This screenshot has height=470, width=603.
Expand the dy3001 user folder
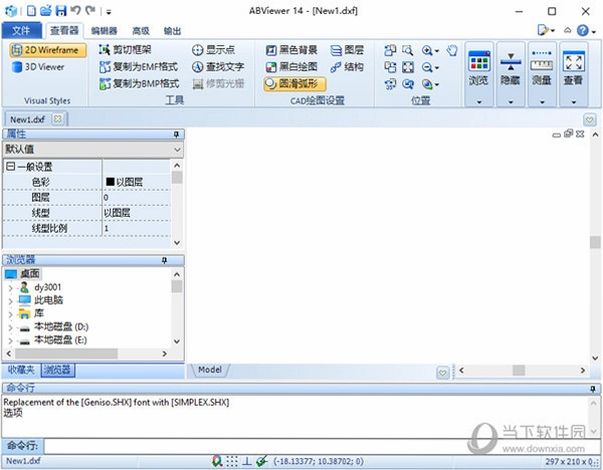coord(10,288)
